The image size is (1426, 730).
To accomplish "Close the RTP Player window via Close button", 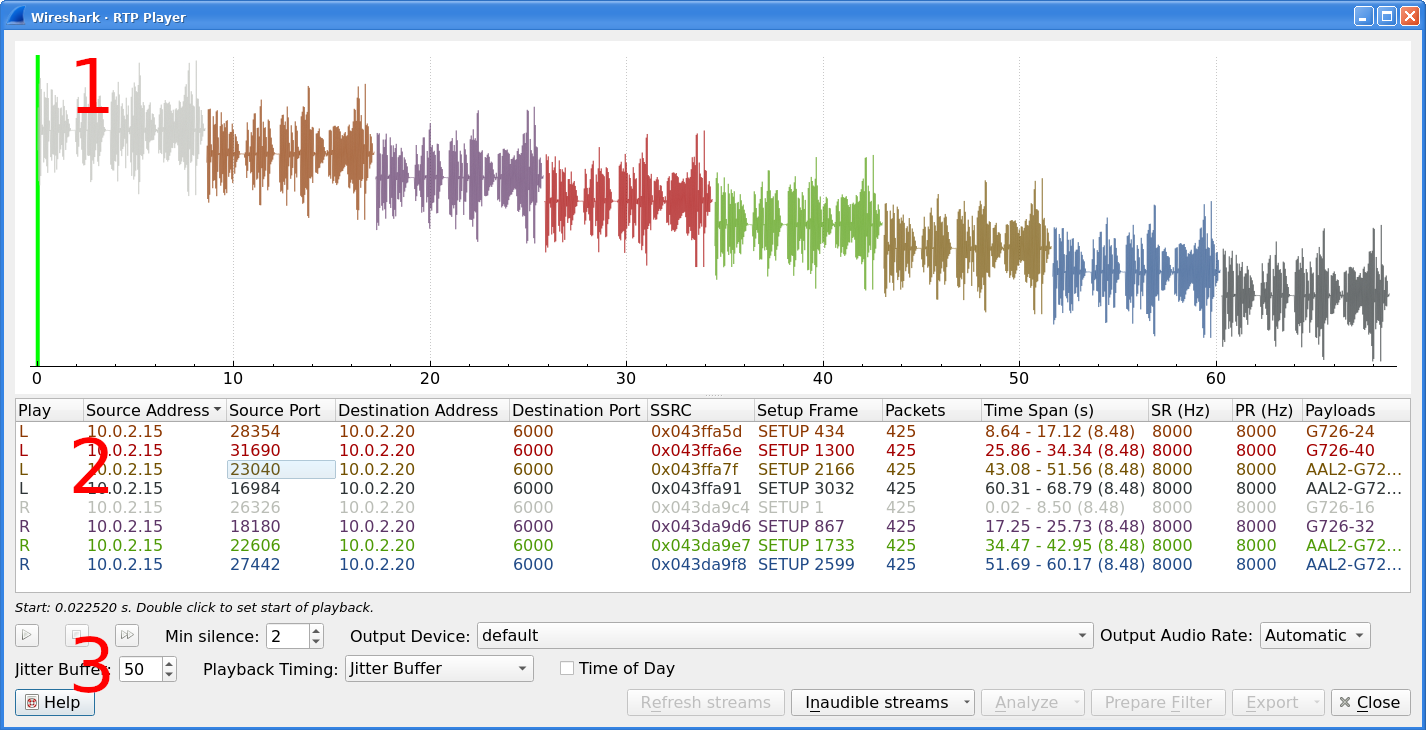I will point(1370,702).
